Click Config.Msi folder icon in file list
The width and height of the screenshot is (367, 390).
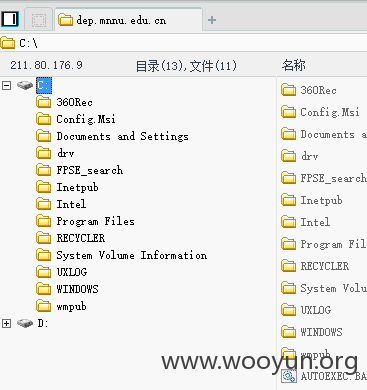point(288,112)
